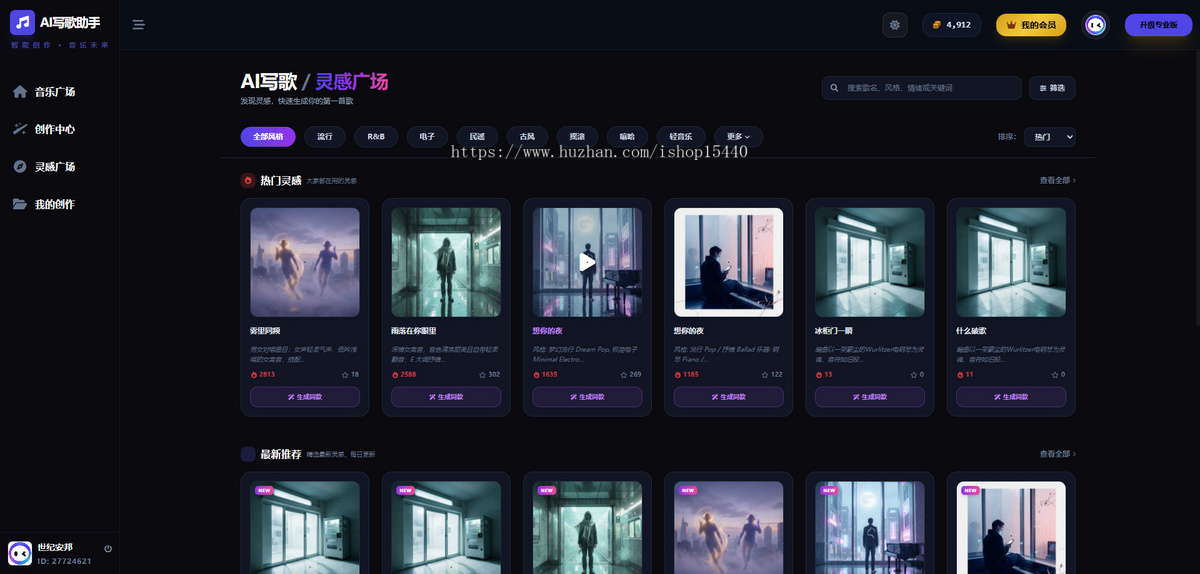Select the R&B style tab
1200x574 pixels.
[x=376, y=136]
